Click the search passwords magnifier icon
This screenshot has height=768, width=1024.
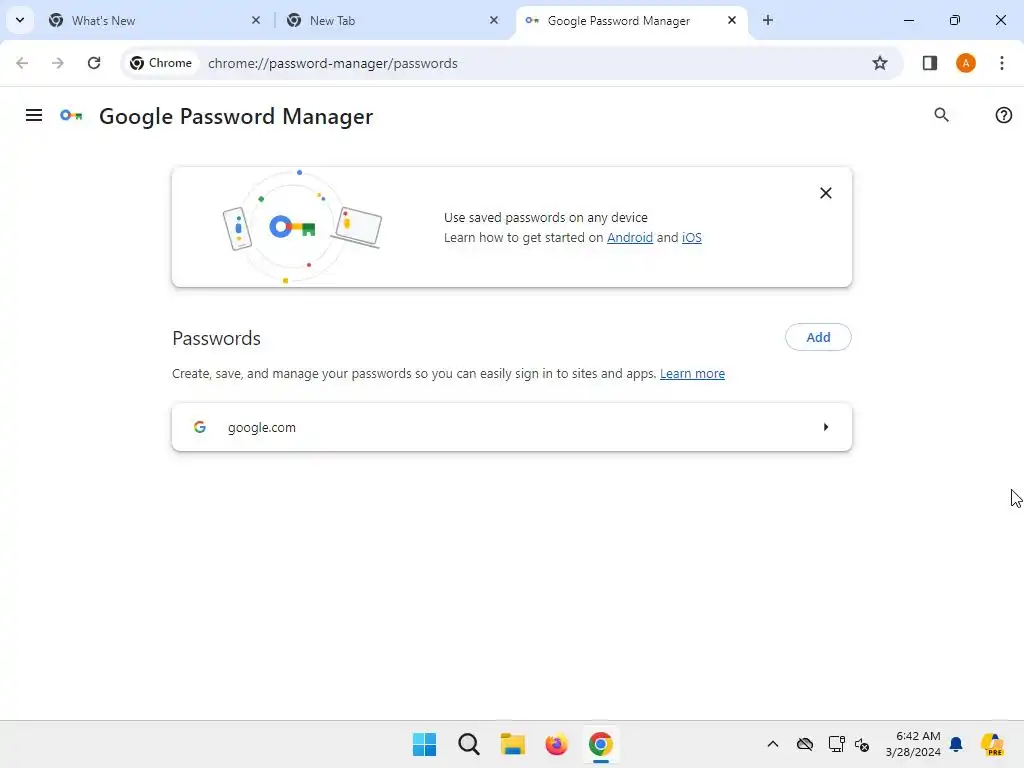[941, 115]
